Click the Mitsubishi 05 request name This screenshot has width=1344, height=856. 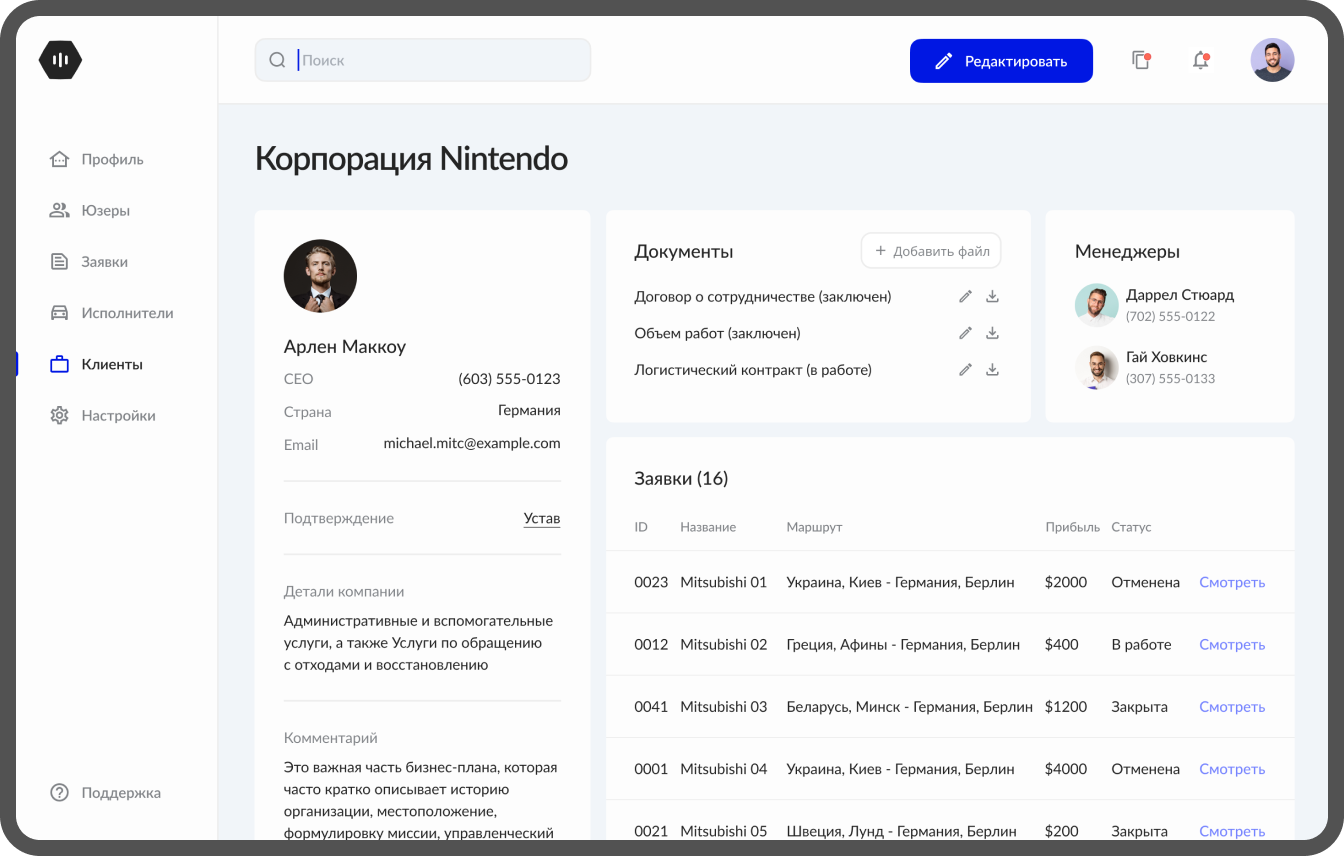tap(724, 831)
